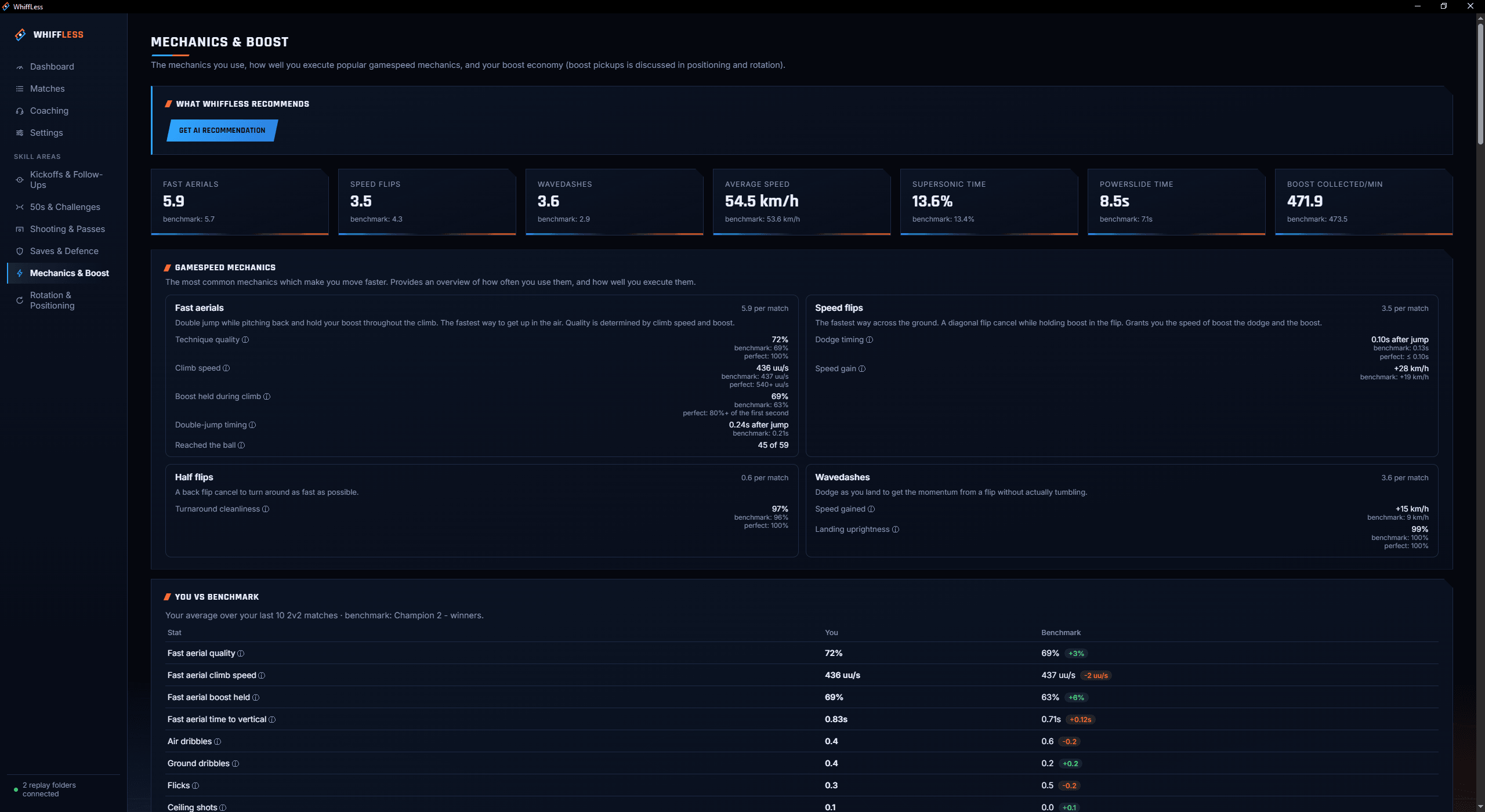
Task: Select the Mechanics & Boost sidebar item
Action: click(64, 273)
